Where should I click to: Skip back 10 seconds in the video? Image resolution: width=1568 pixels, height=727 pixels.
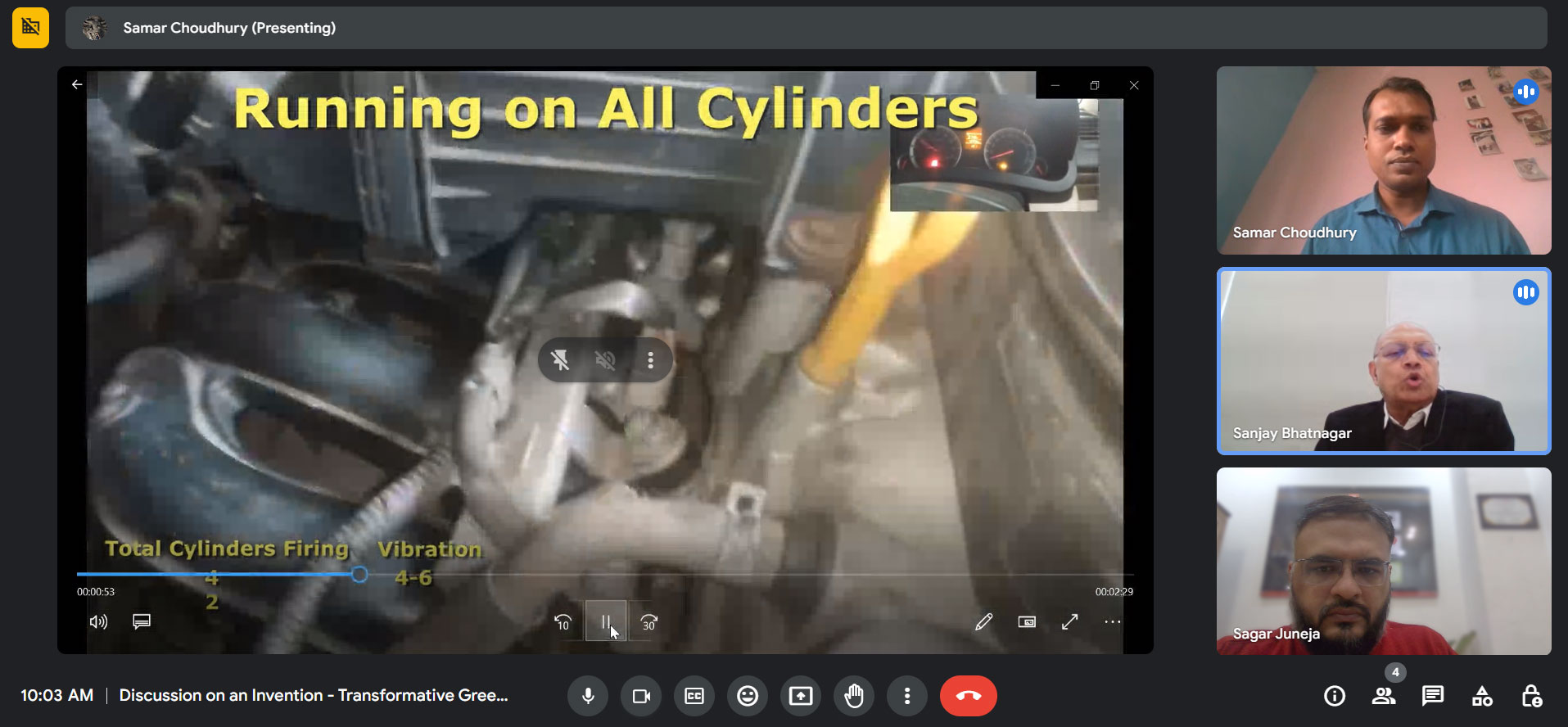[563, 622]
